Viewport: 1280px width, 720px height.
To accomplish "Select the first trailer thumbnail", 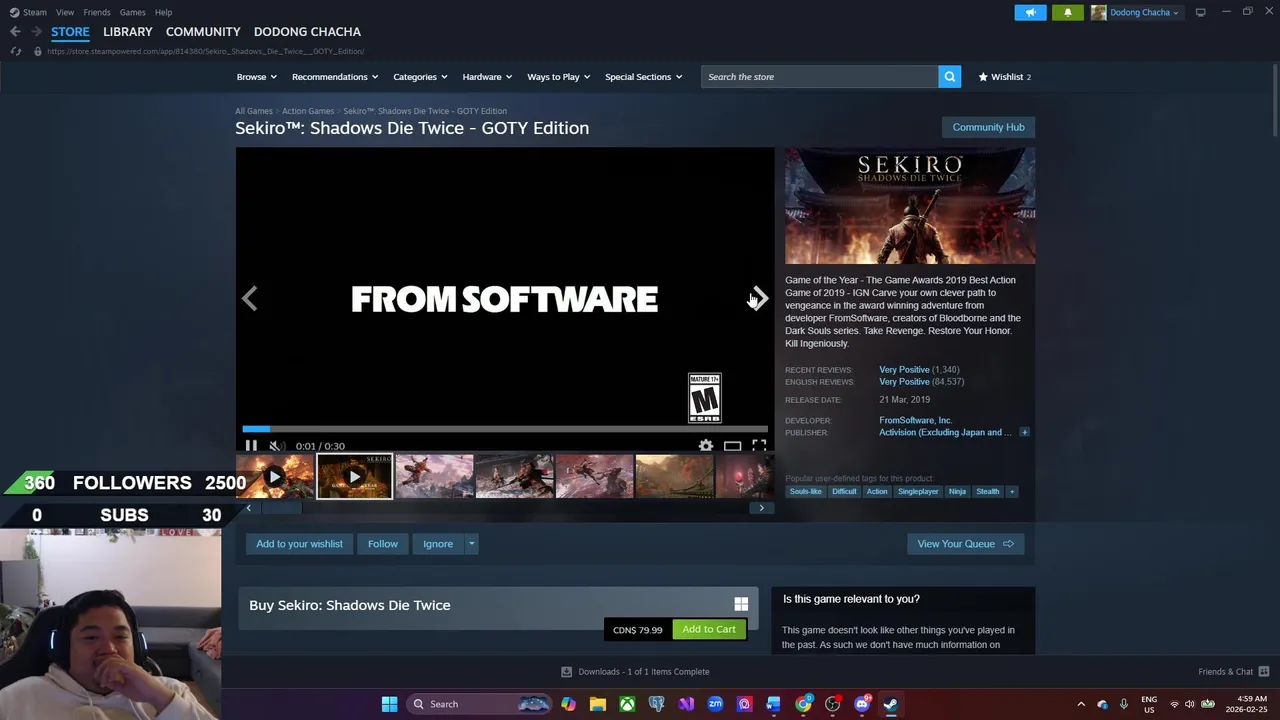I will click(x=275, y=477).
